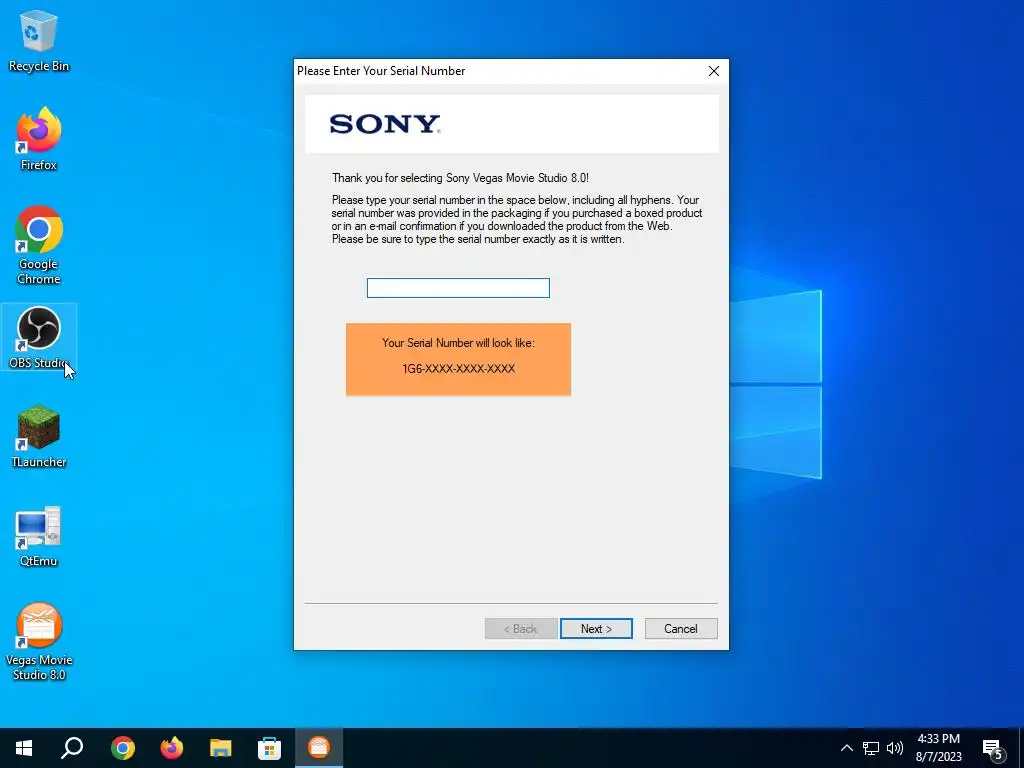
Task: Open the Recycle Bin desktop icon
Action: click(x=39, y=41)
